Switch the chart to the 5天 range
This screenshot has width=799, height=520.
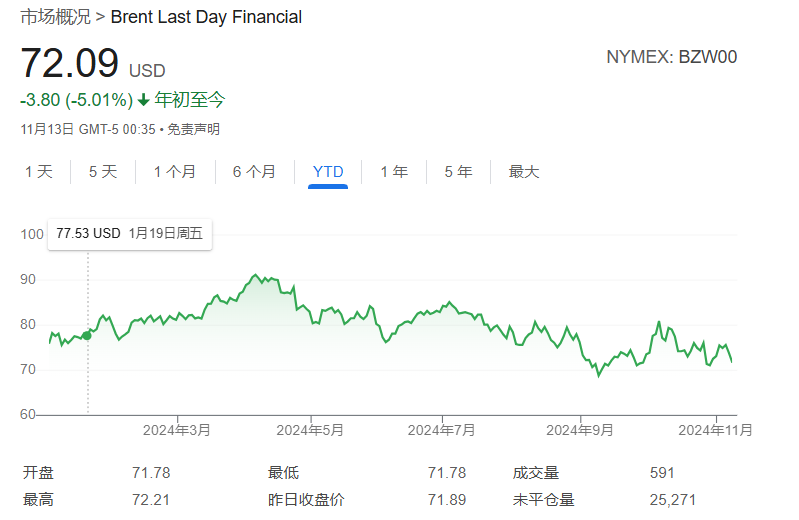click(x=103, y=172)
